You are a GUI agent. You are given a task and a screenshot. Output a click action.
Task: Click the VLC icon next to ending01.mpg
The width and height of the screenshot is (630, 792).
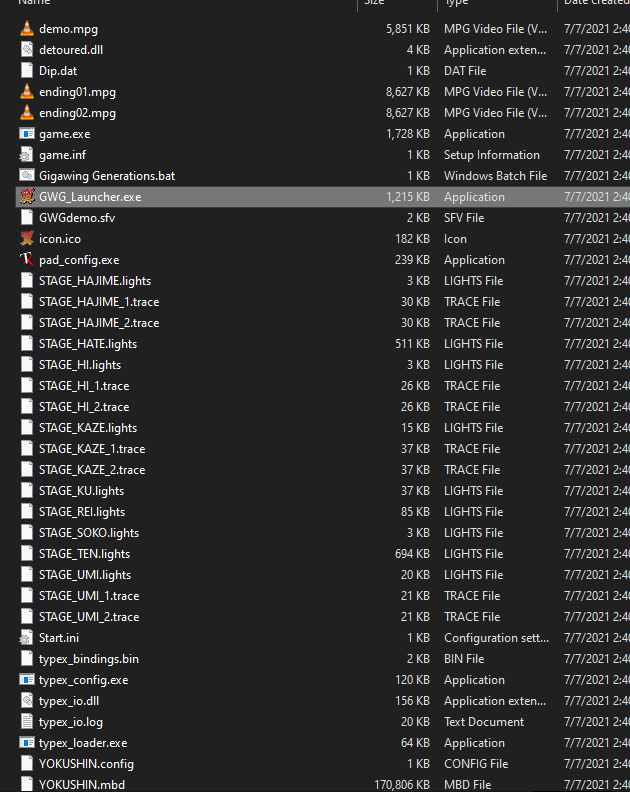coord(27,92)
